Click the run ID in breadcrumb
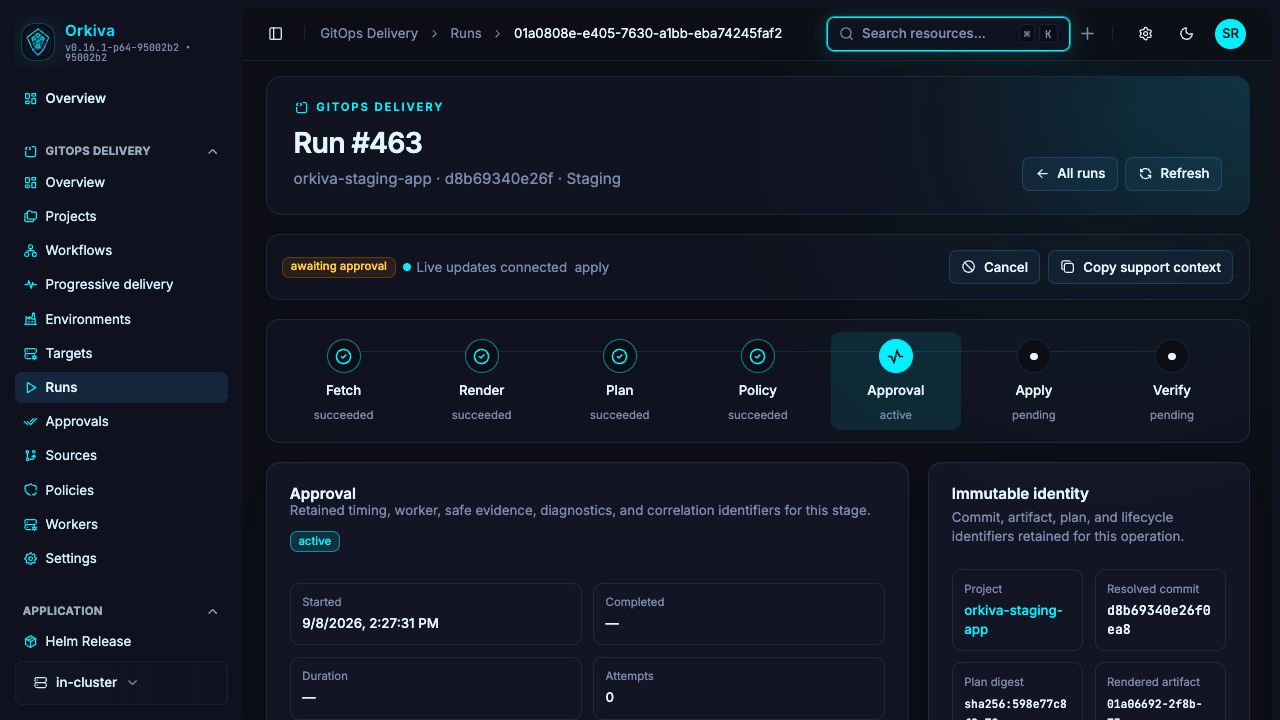This screenshot has width=1280, height=720. tap(648, 33)
